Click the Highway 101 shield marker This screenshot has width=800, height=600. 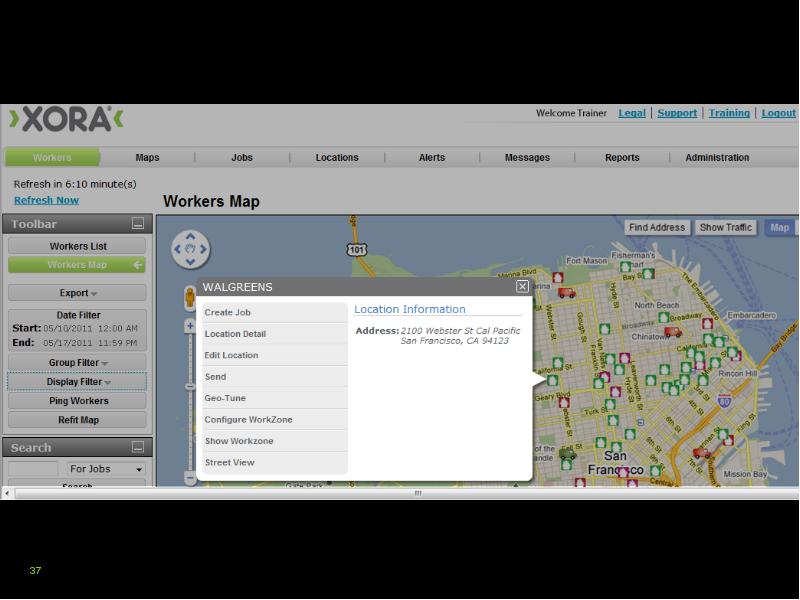tap(357, 249)
